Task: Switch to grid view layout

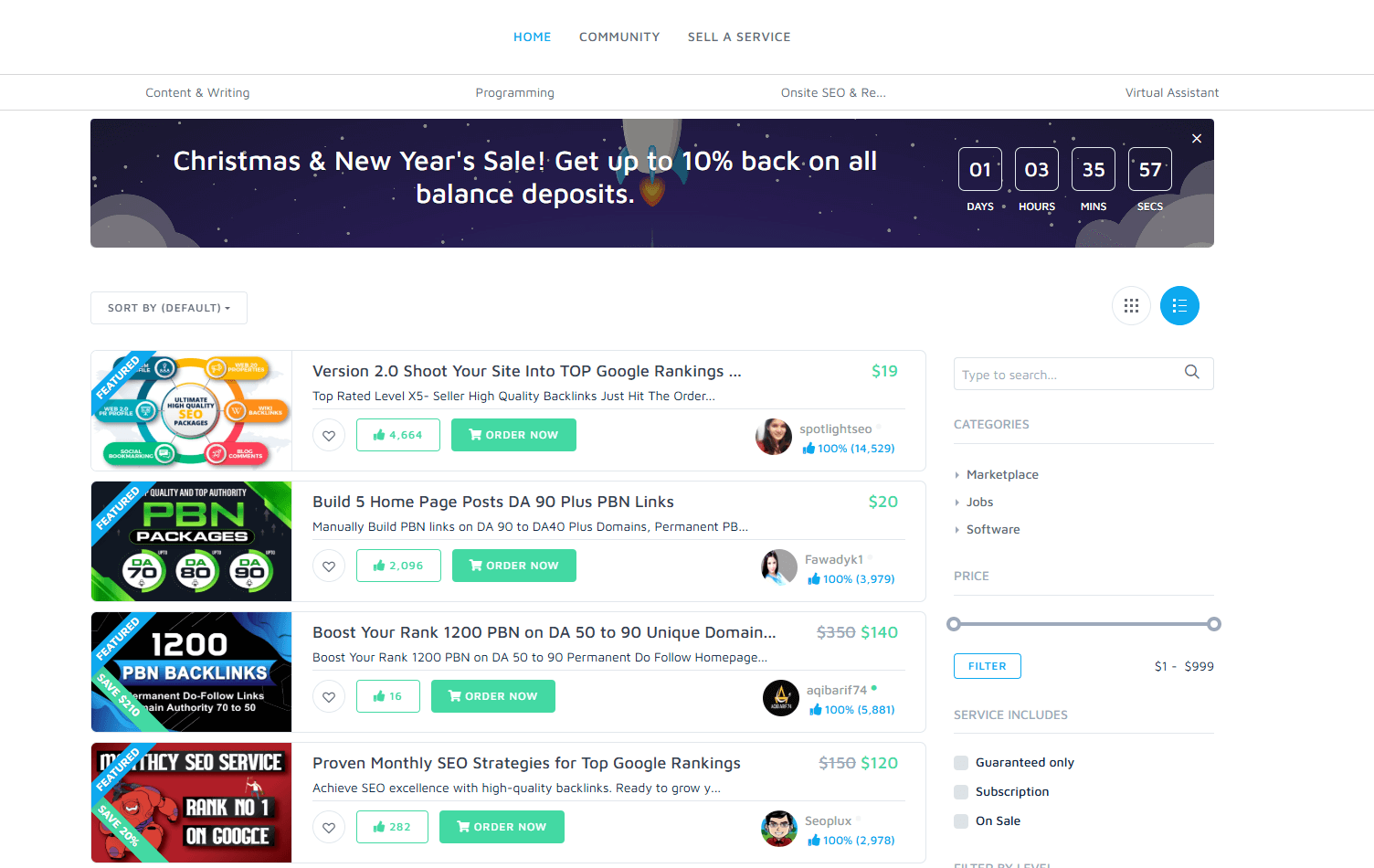Action: pos(1131,306)
